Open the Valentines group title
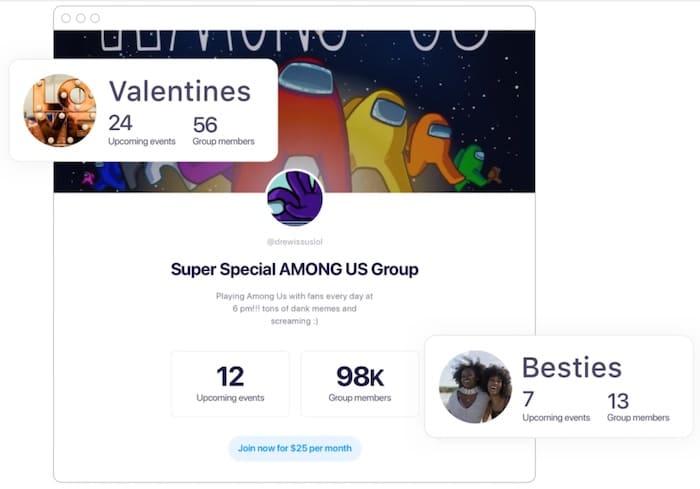The image size is (700, 489). pos(179,91)
